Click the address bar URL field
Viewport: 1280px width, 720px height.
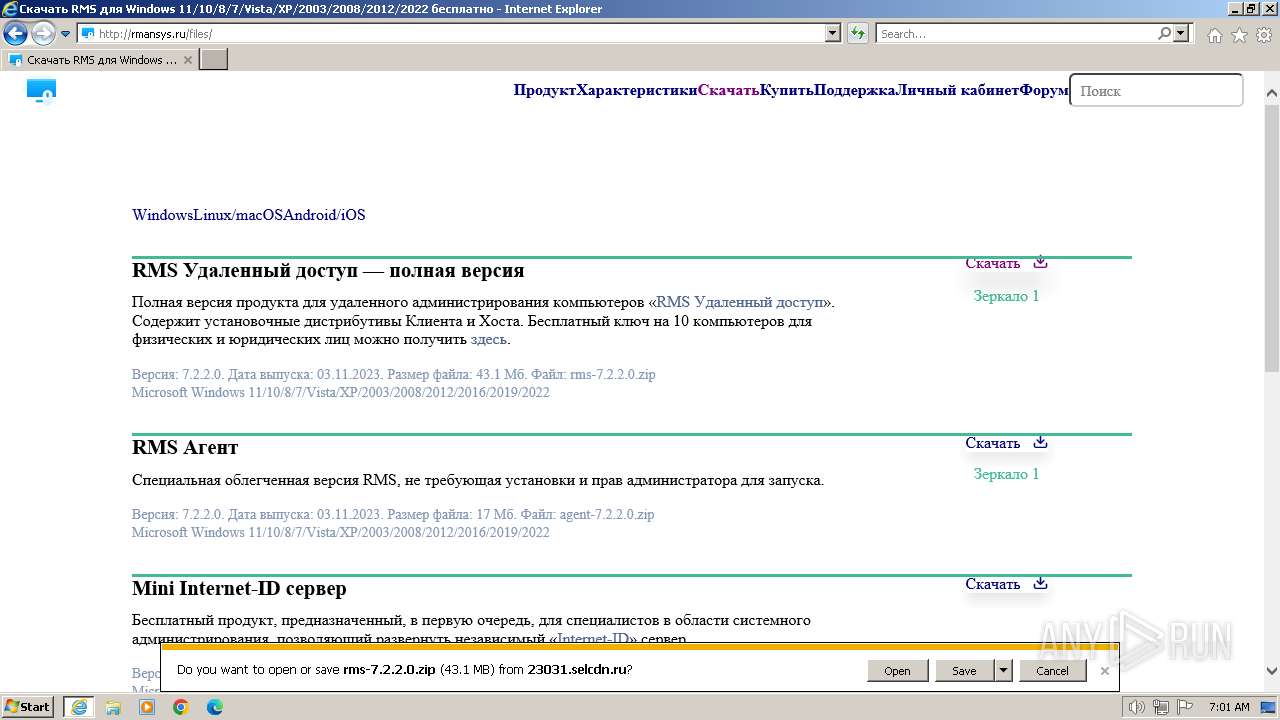point(451,33)
